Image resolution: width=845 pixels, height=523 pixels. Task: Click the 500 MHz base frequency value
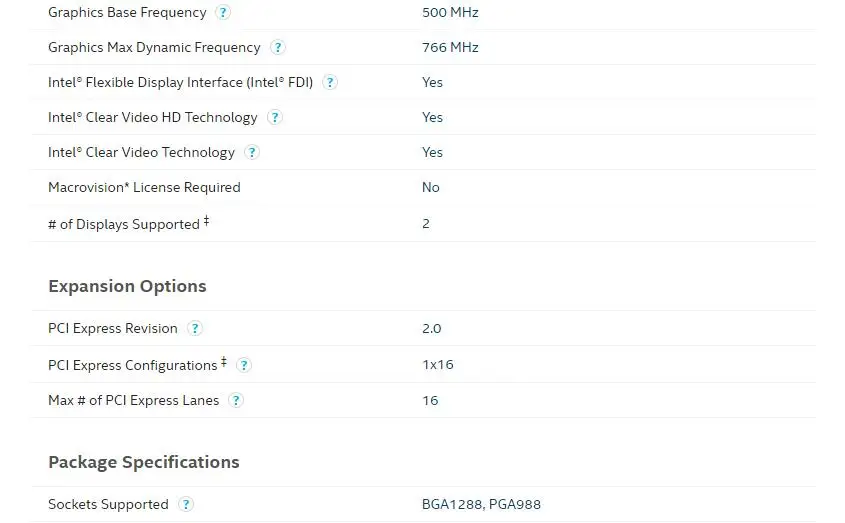pyautogui.click(x=450, y=12)
